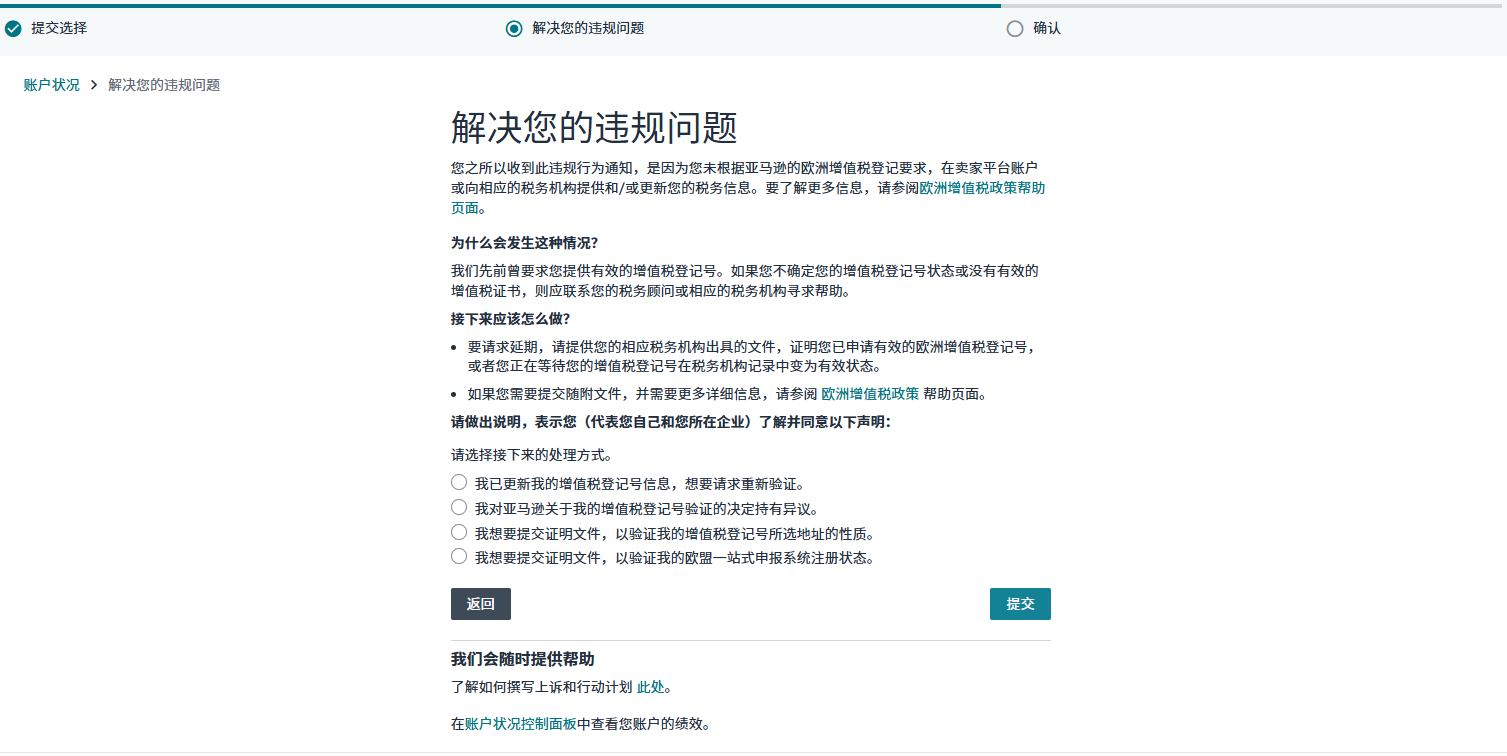Click the teal progress bar at top
Image resolution: width=1507 pixels, height=756 pixels.
click(x=500, y=5)
